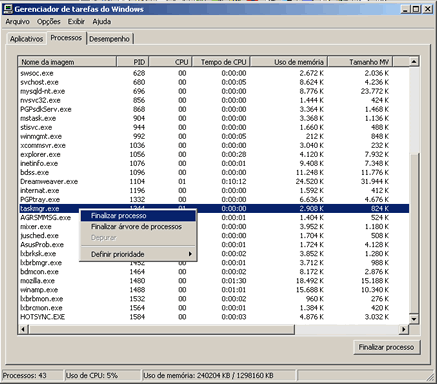This screenshot has width=437, height=384.
Task: Select the mstask.exe process
Action: pos(214,118)
